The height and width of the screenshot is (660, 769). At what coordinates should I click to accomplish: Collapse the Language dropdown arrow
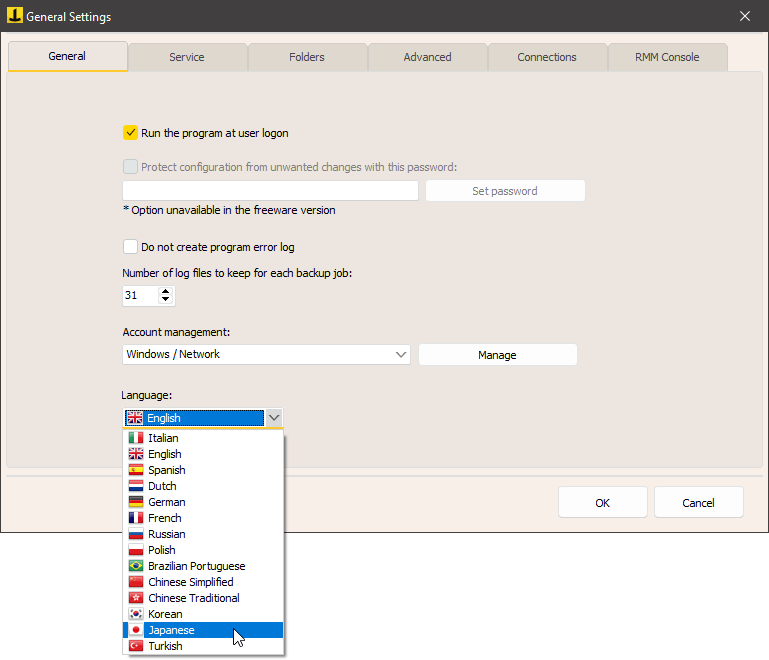274,418
